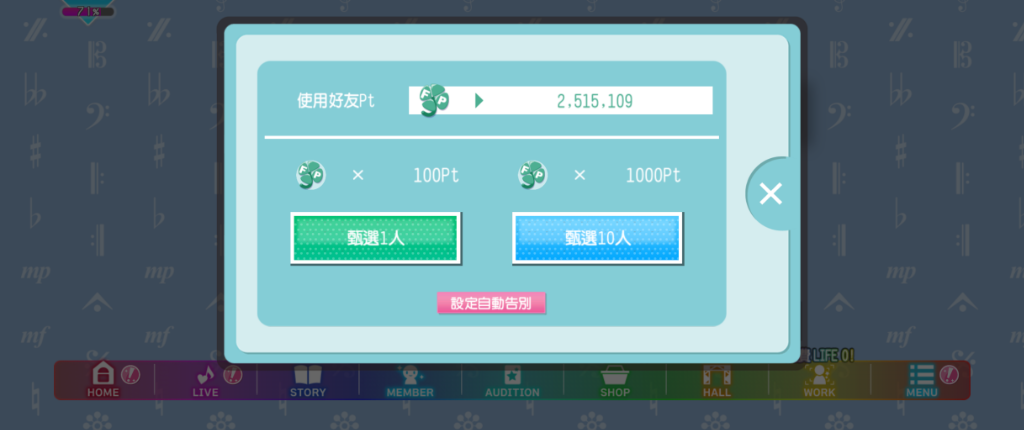Click the clover icon beside 1000Pt
This screenshot has width=1024, height=430.
point(533,175)
